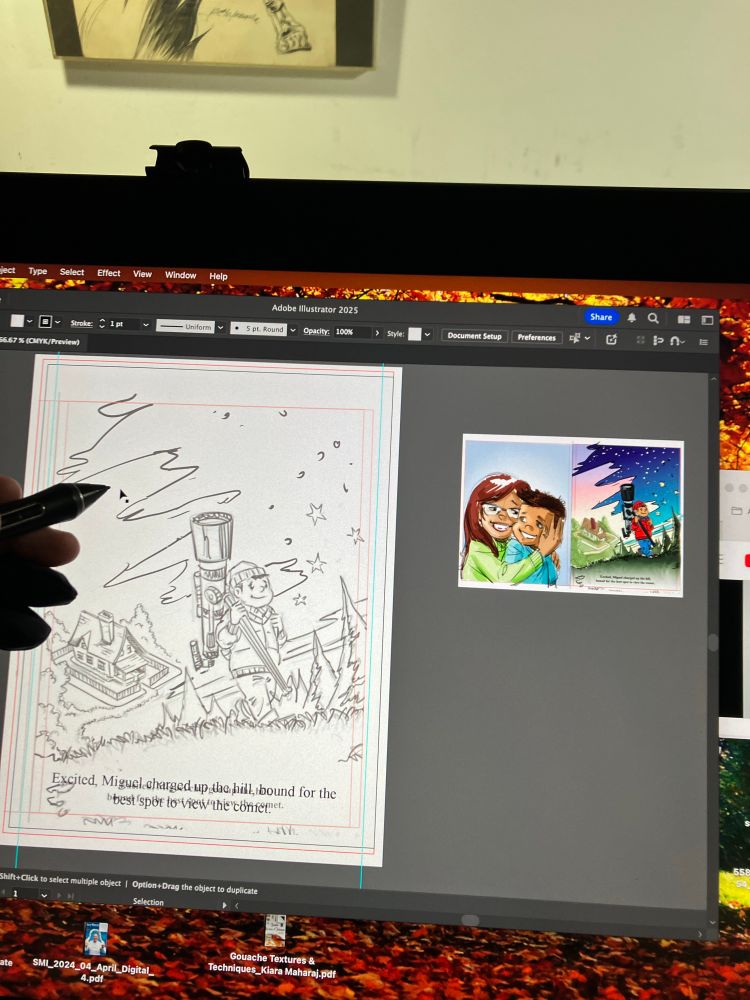Image resolution: width=750 pixels, height=1000 pixels.
Task: Click the stroke color box icon
Action: [45, 322]
